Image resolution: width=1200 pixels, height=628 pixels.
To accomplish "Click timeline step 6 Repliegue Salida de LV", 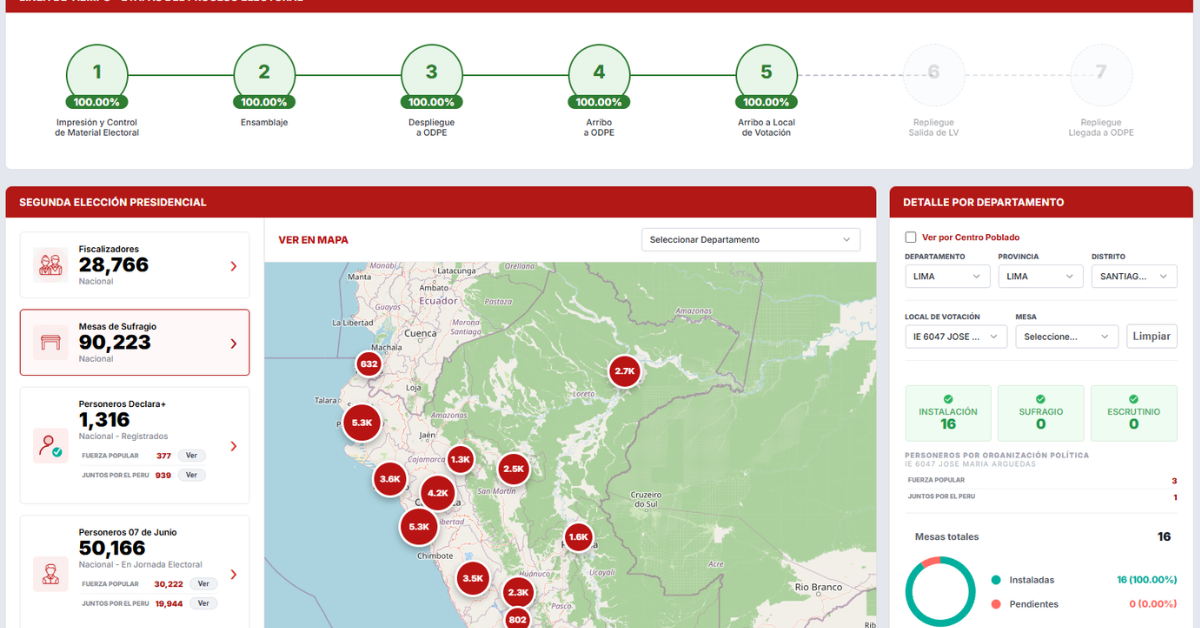I will pos(934,74).
